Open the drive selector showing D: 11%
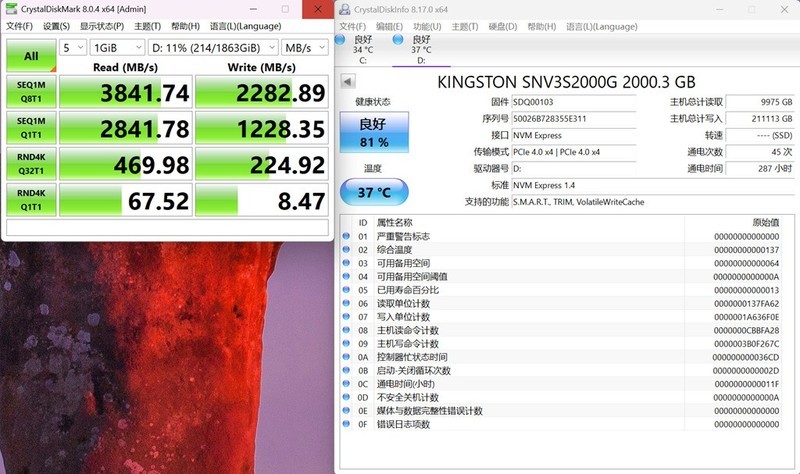The image size is (800, 474). tap(213, 47)
